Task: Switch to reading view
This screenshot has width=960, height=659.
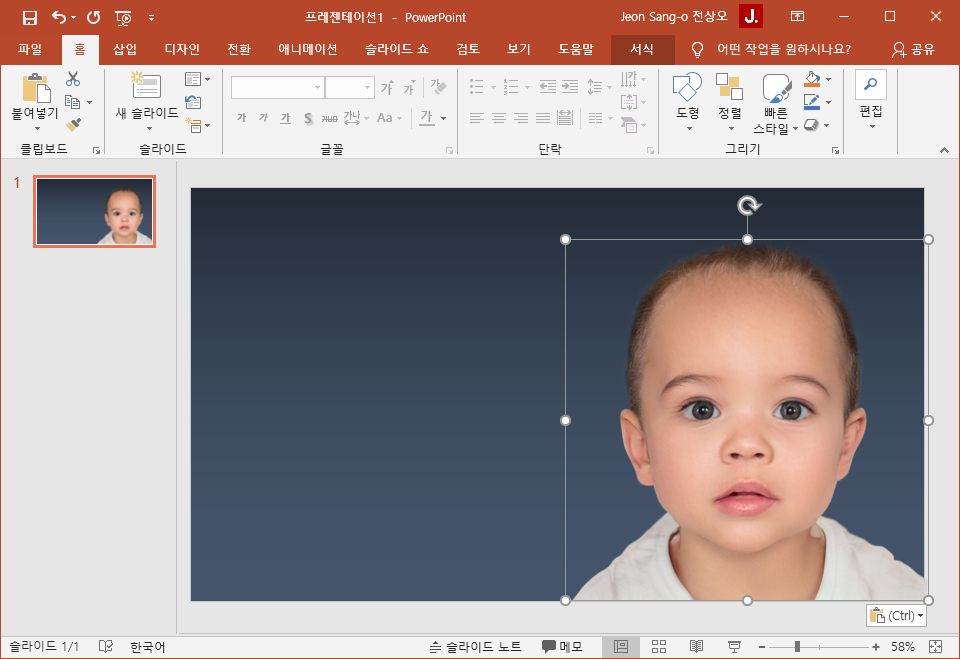Action: [696, 646]
